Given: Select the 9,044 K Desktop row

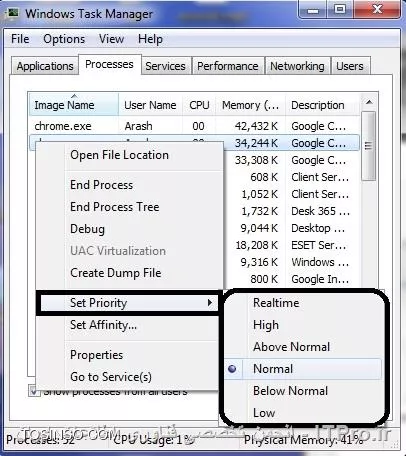Looking at the screenshot, I should click(x=292, y=228).
